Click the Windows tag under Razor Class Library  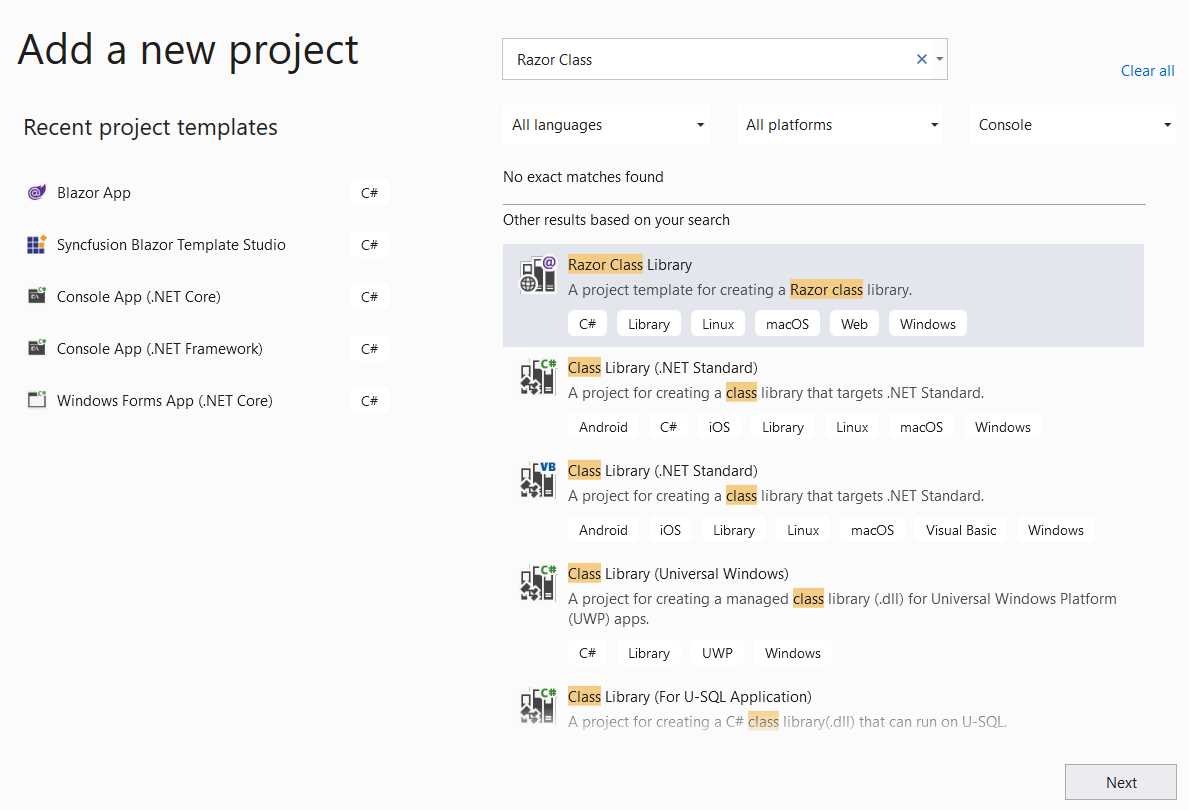[x=927, y=324]
